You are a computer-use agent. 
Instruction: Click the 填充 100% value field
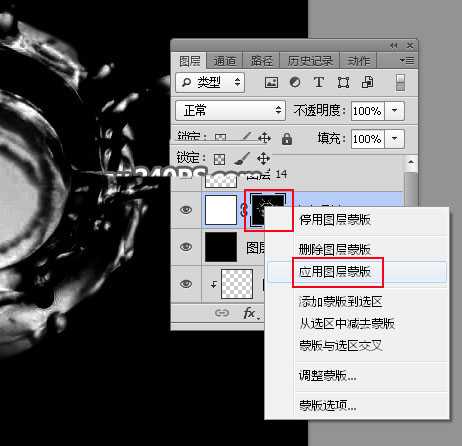click(x=368, y=139)
